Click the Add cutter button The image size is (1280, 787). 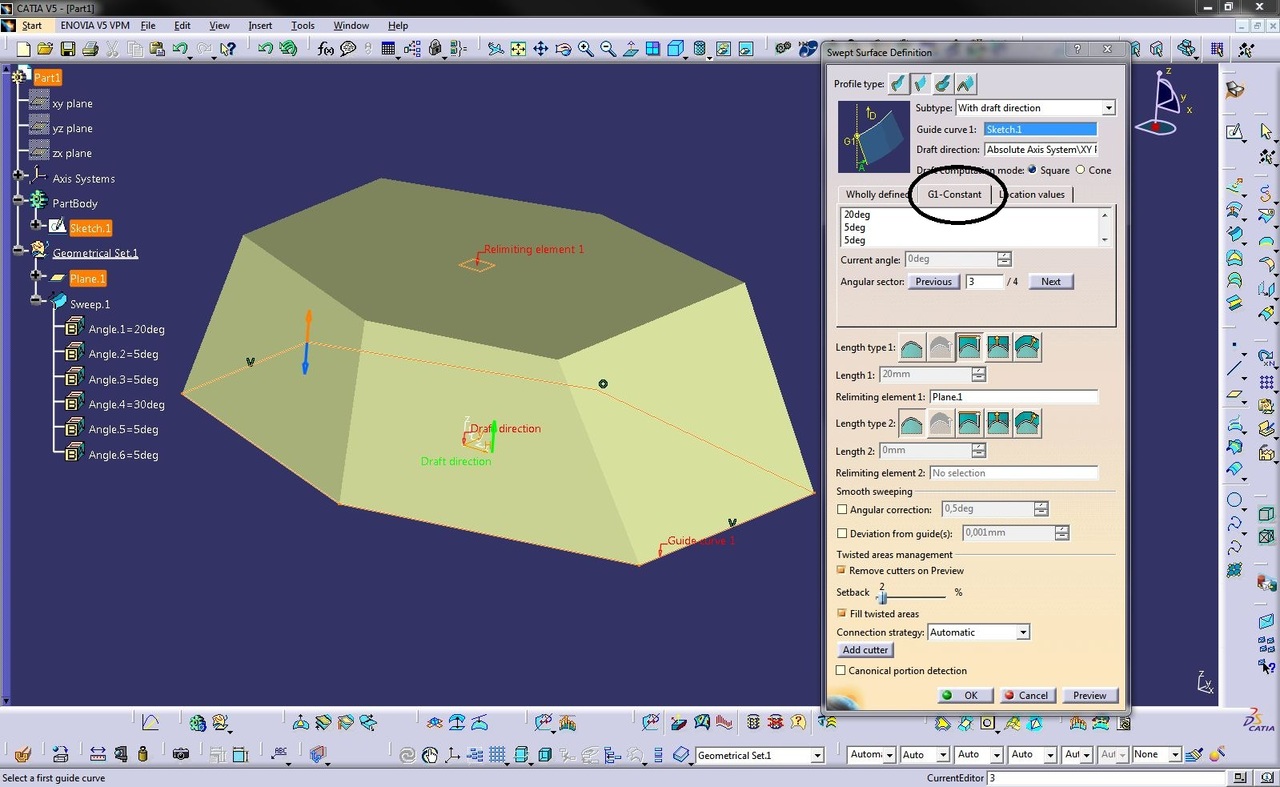click(x=865, y=650)
